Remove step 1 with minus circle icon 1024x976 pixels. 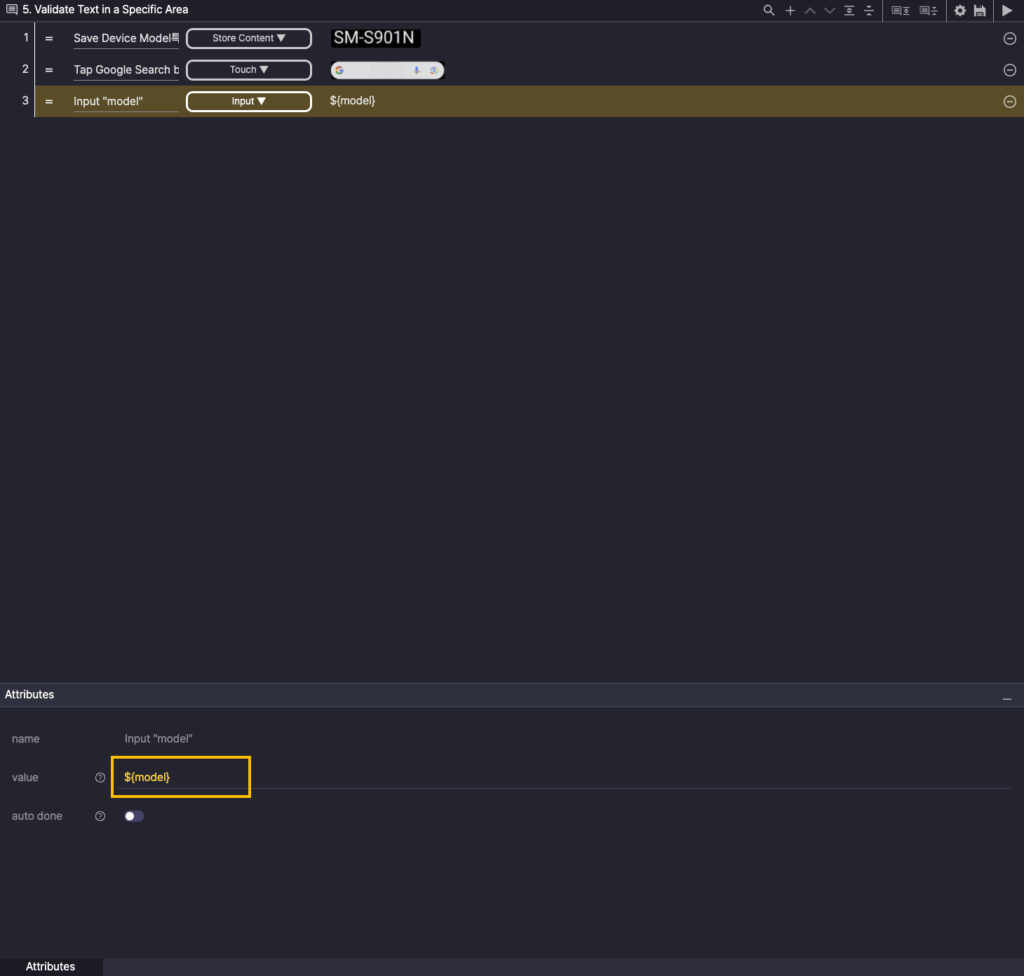coord(1009,39)
